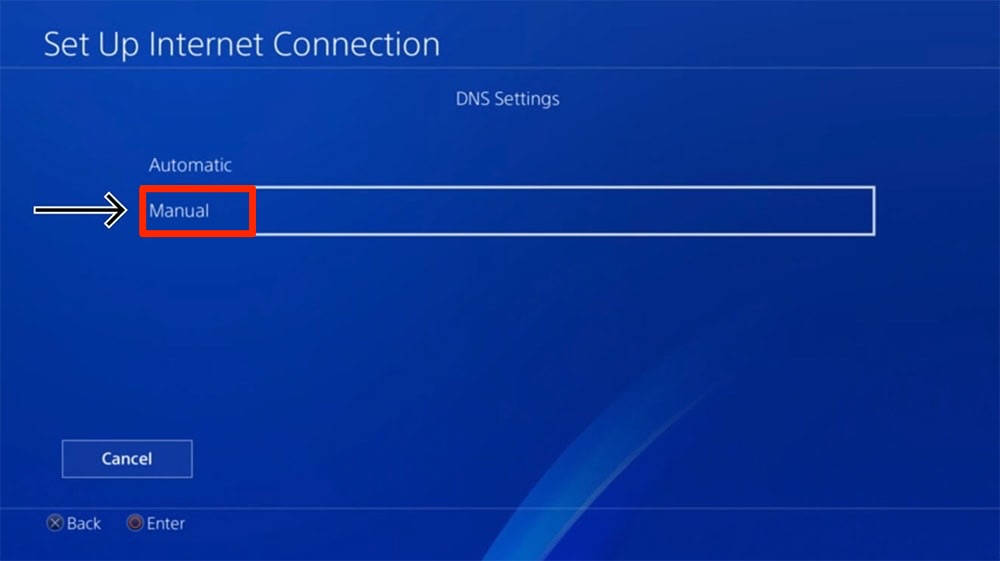This screenshot has height=561, width=1000.
Task: Click the Back label in the footer
Action: [x=84, y=523]
